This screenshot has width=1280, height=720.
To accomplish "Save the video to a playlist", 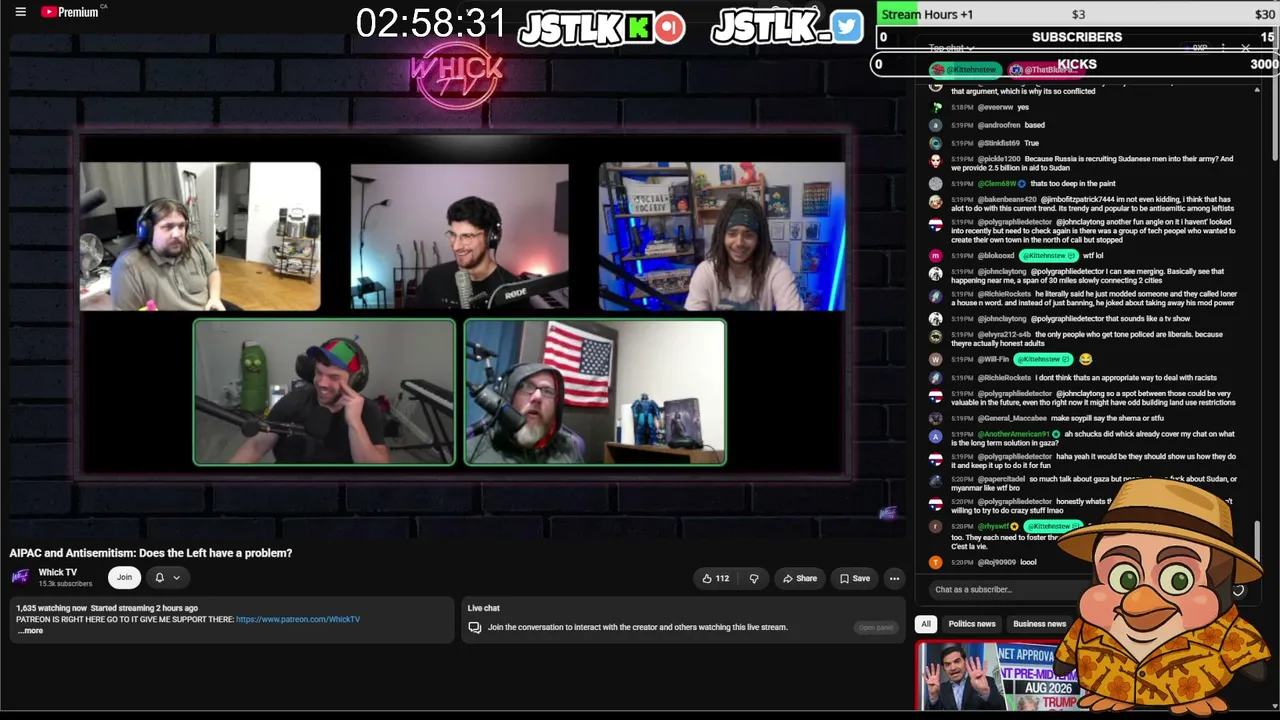I will click(x=855, y=578).
